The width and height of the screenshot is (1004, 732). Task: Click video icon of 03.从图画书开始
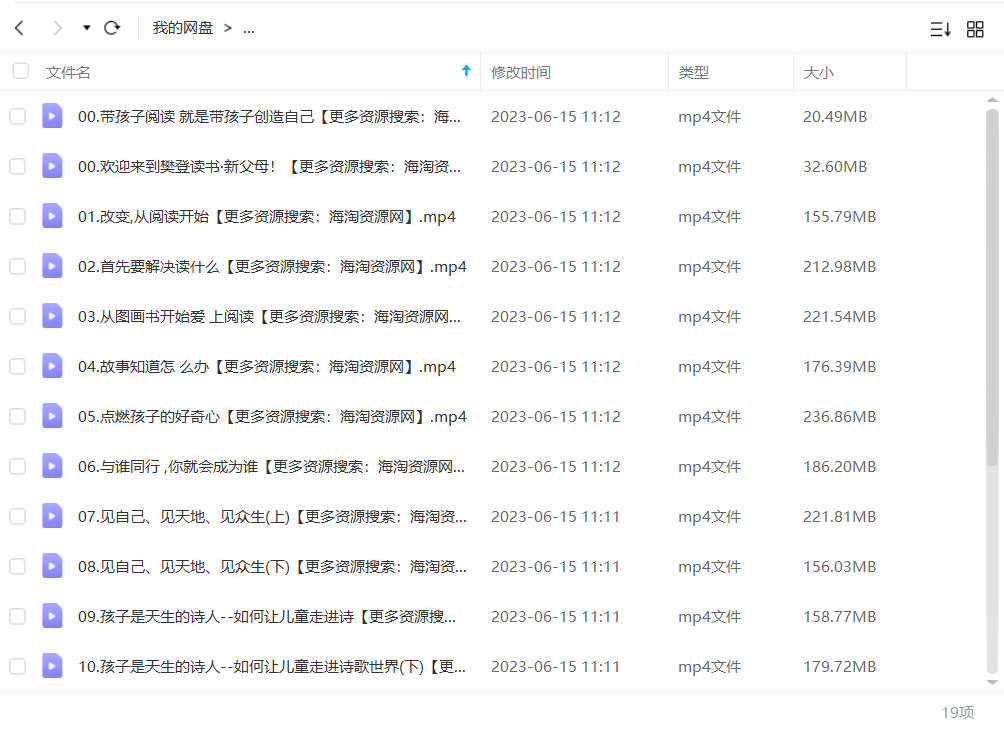pos(52,316)
